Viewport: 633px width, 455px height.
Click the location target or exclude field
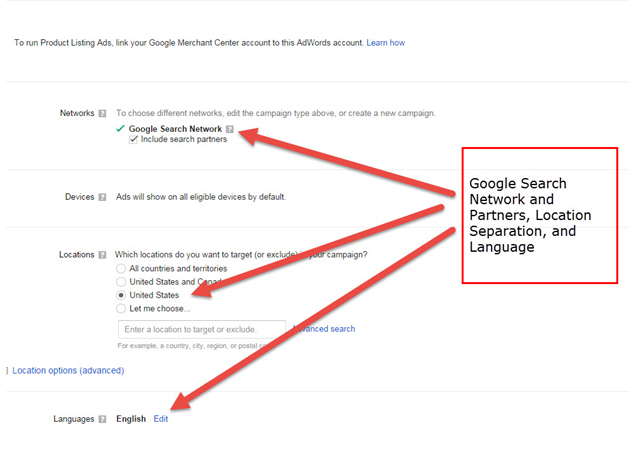(x=201, y=329)
